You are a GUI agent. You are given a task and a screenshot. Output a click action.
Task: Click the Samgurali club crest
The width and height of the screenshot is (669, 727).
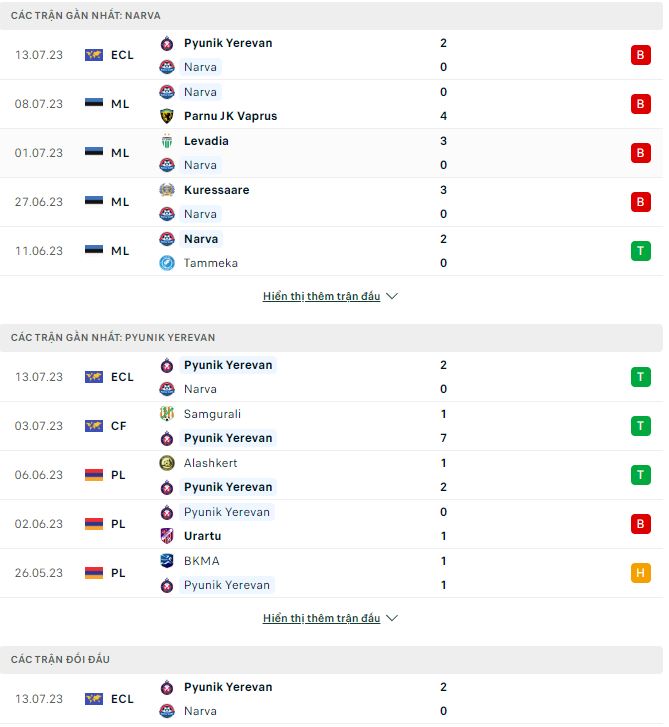(x=167, y=414)
